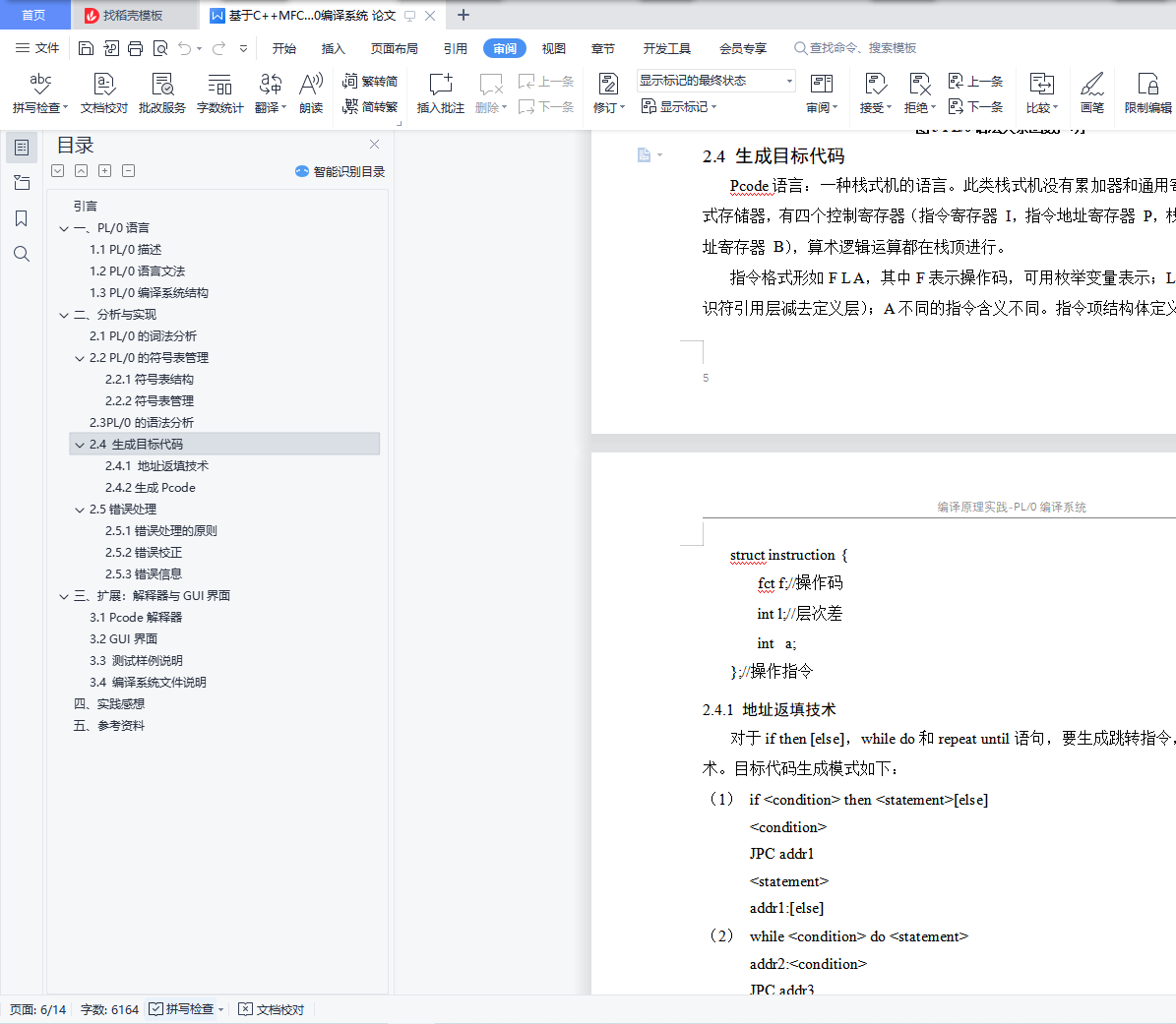Open the outline/TOC sidebar panel icon
The image size is (1176, 1024).
pos(22,148)
